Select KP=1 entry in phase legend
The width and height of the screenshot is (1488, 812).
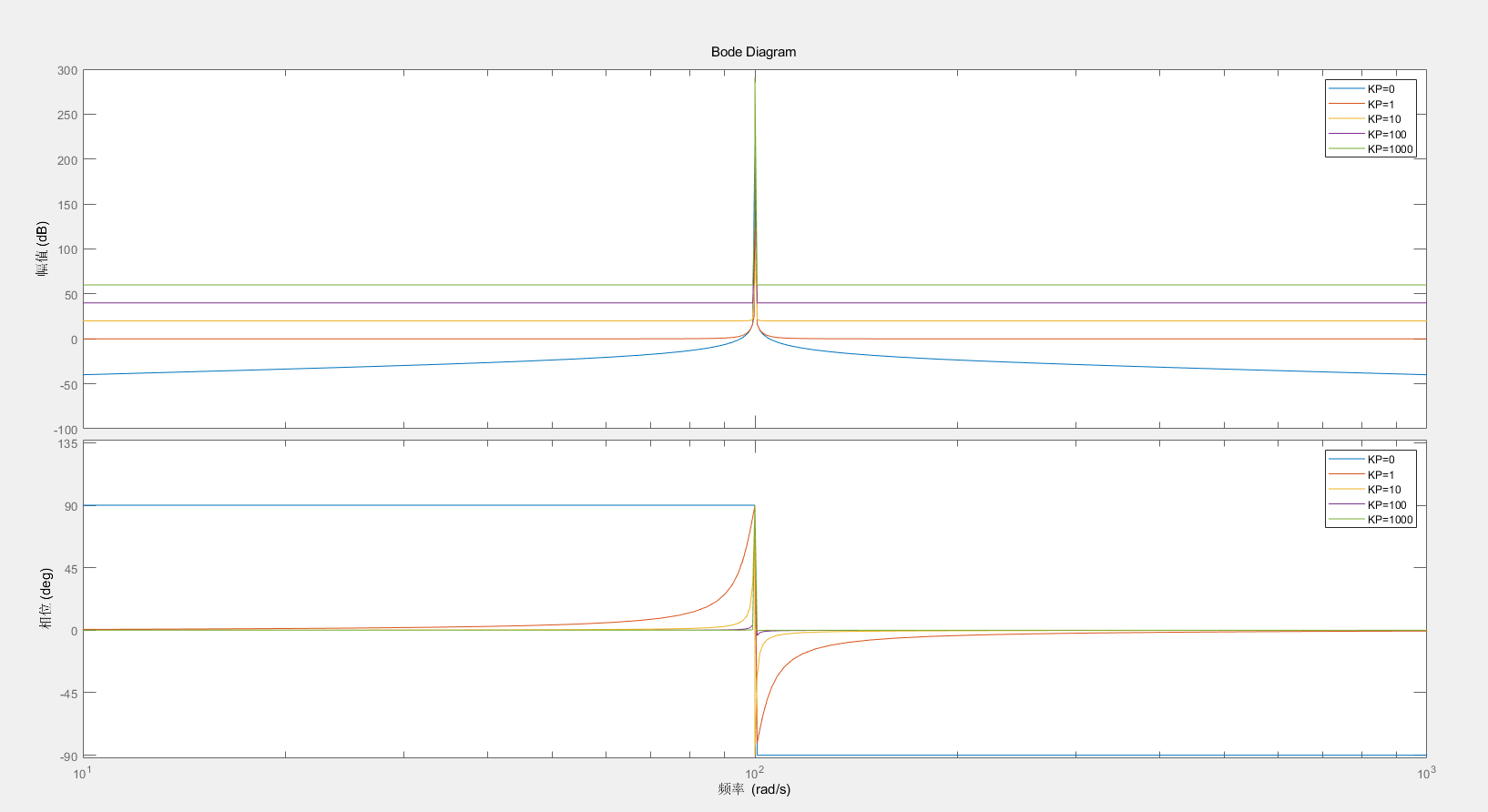click(x=1380, y=475)
